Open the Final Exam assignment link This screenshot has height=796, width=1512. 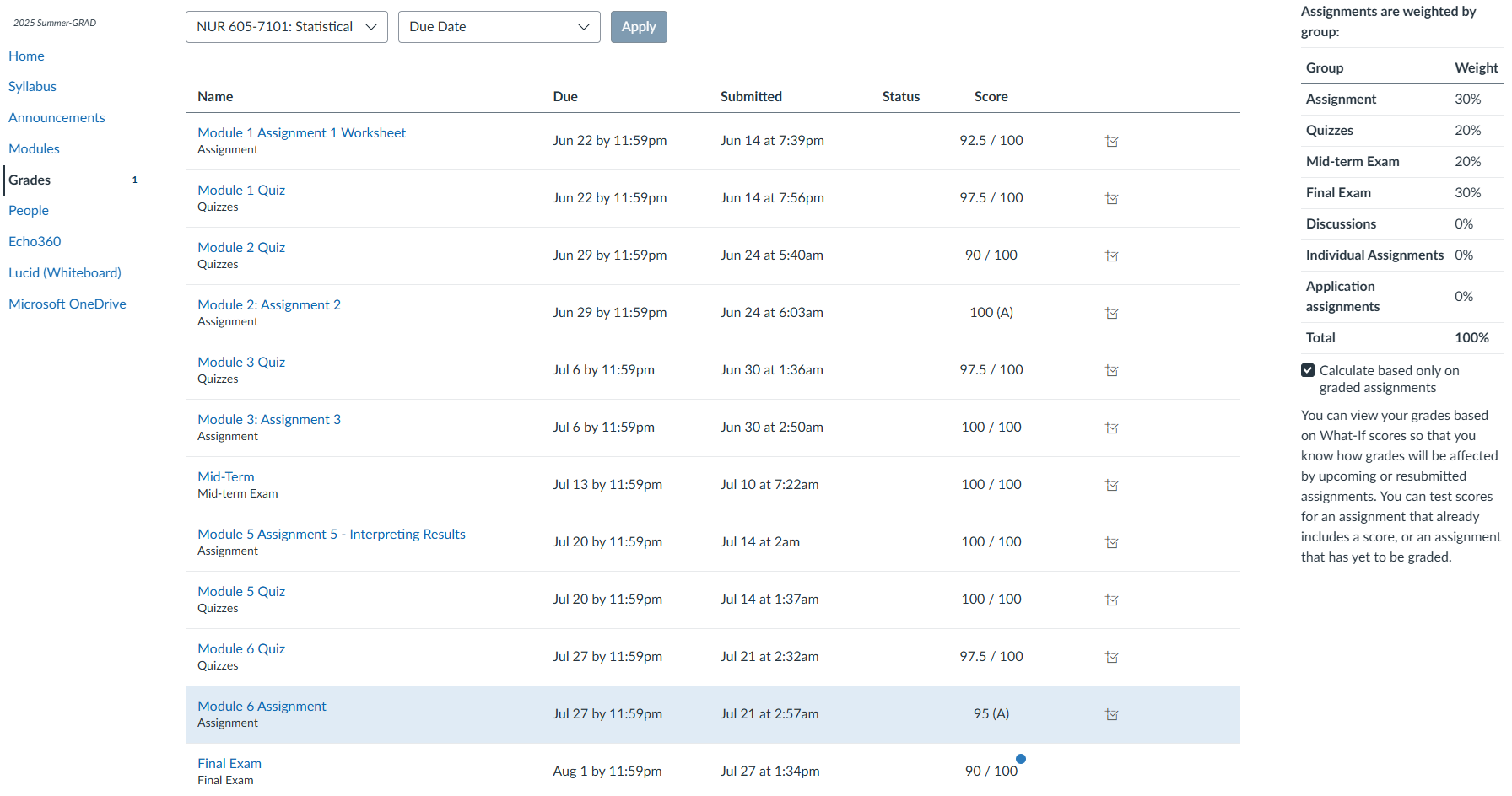pyautogui.click(x=229, y=763)
